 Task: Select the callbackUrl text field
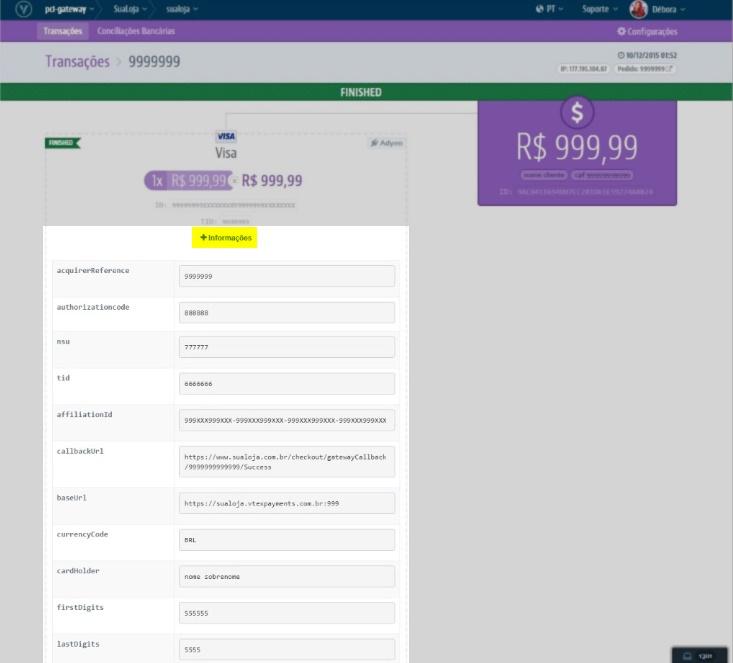click(x=287, y=461)
